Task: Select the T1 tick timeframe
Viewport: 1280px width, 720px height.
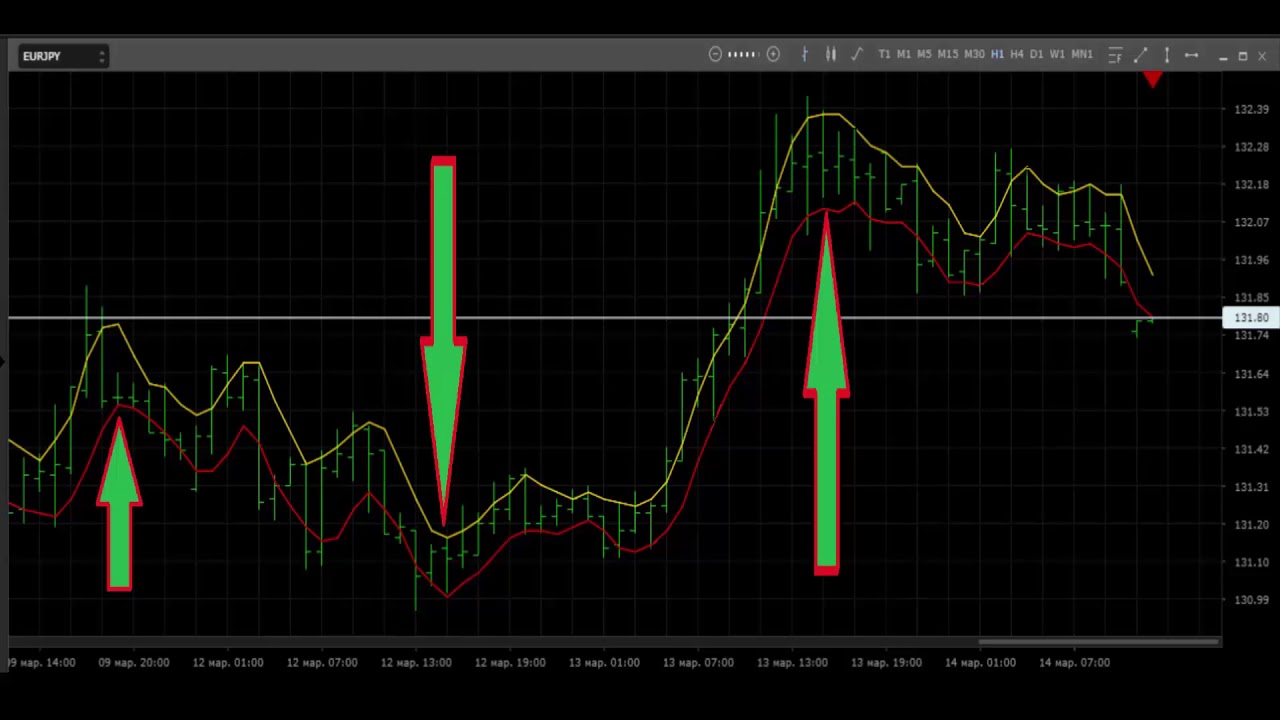Action: 884,55
